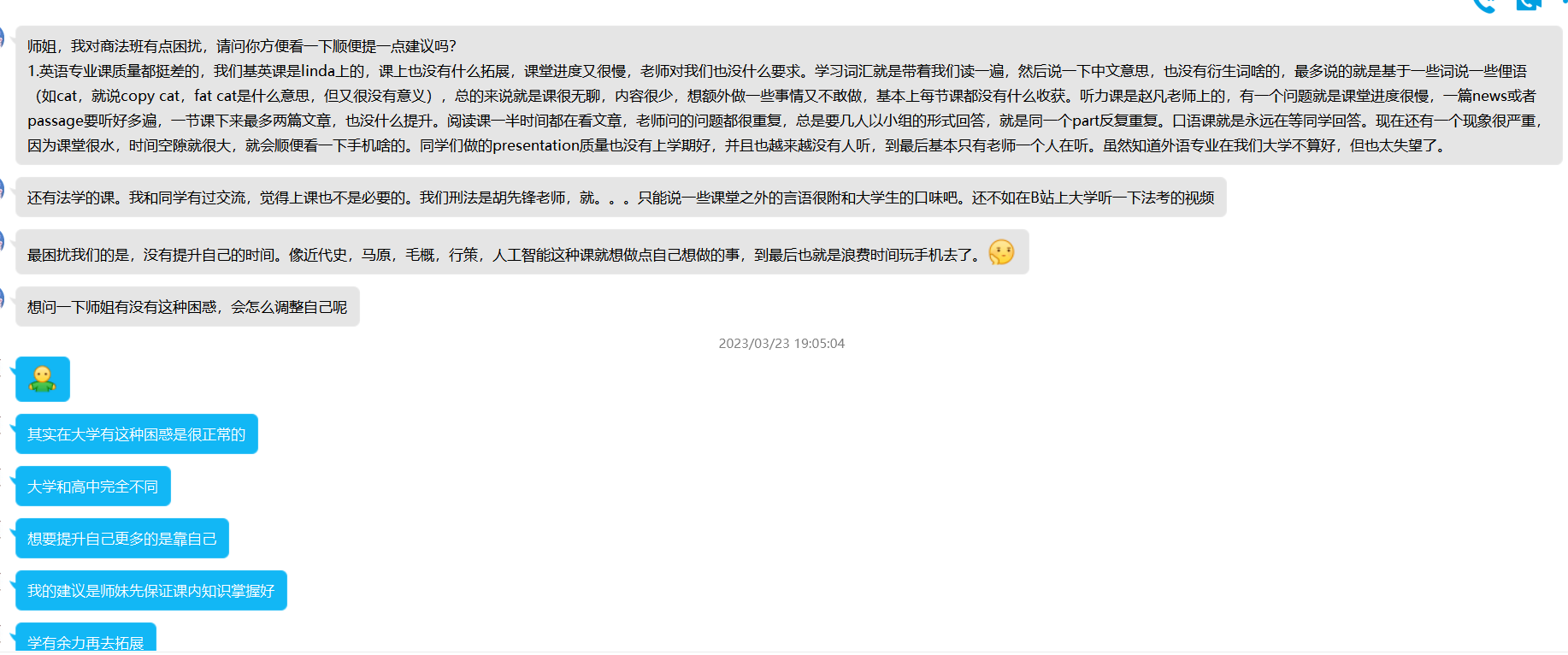
Task: Select the reply 想要提升自己更多的是靠自己
Action: (121, 539)
